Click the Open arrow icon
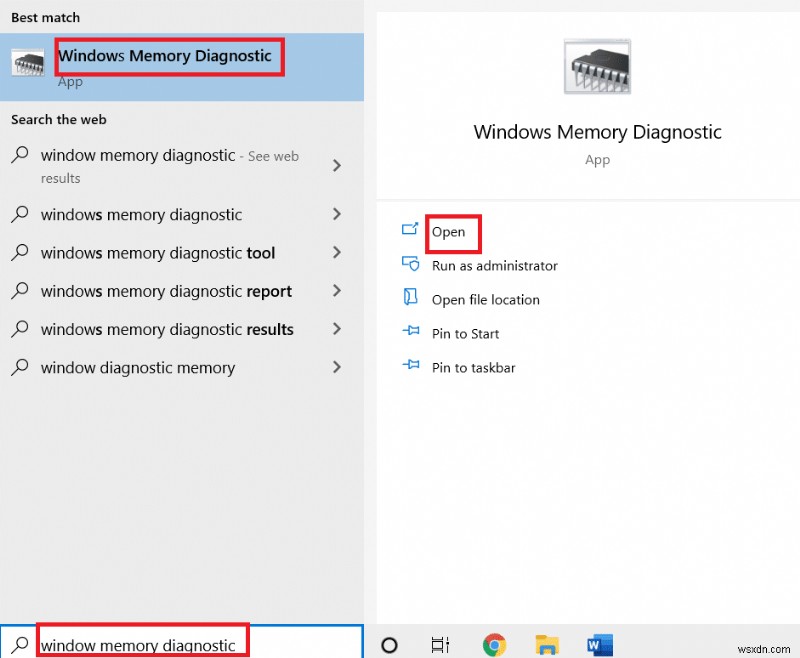This screenshot has width=800, height=658. [x=412, y=230]
